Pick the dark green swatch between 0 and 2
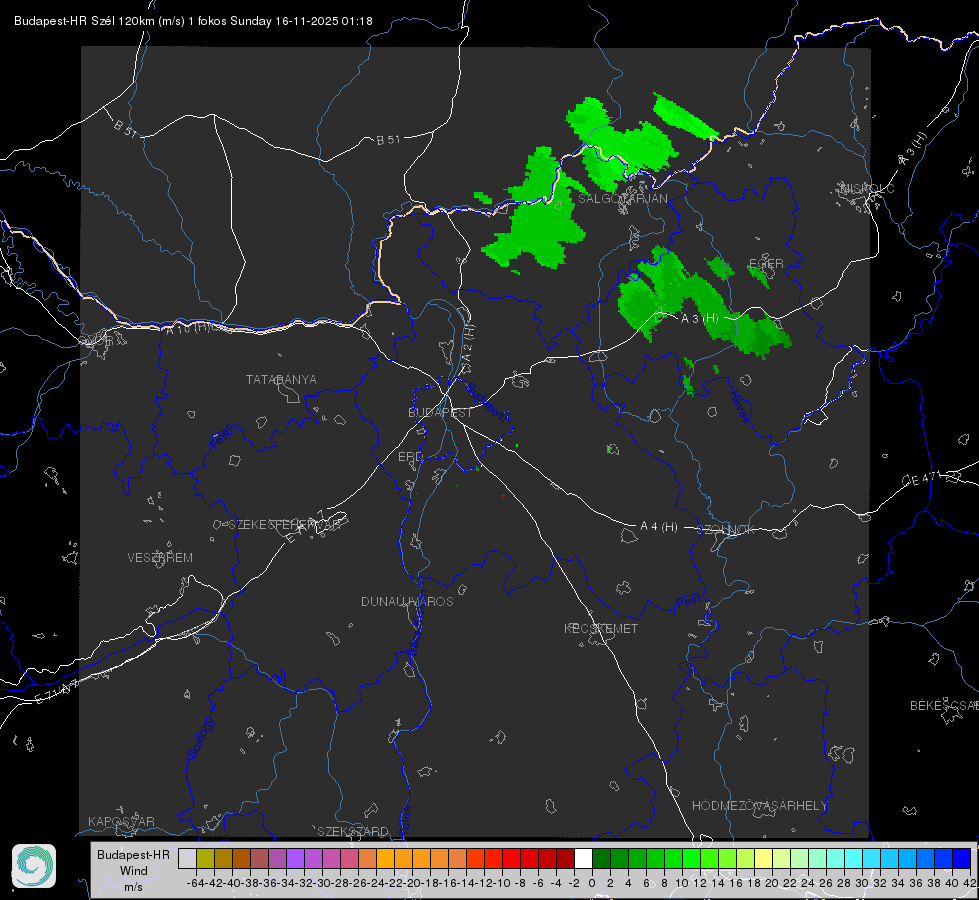979x900 pixels. click(601, 858)
